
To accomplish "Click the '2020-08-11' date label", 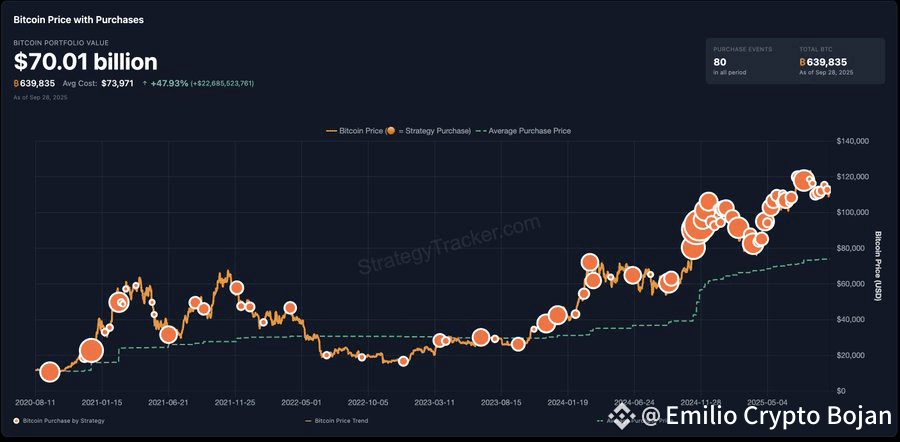I will coord(35,402).
